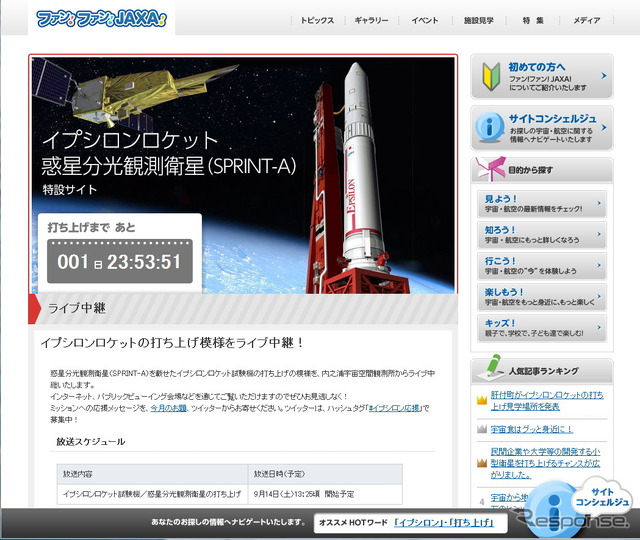
Task: Select the キッズ! category button
Action: 542,328
